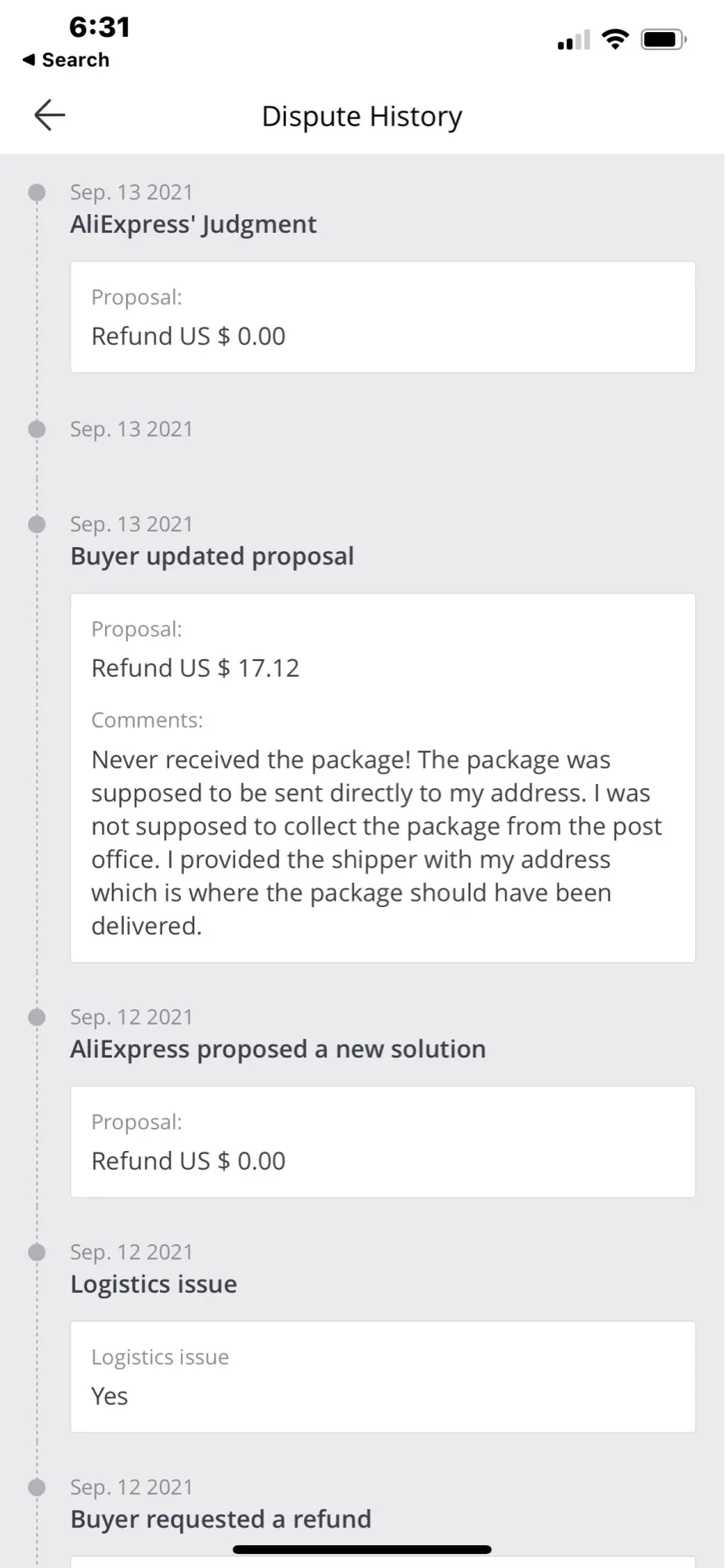Tap the home indicator bar
Screen dimensions: 725x1568
(x=362, y=1549)
